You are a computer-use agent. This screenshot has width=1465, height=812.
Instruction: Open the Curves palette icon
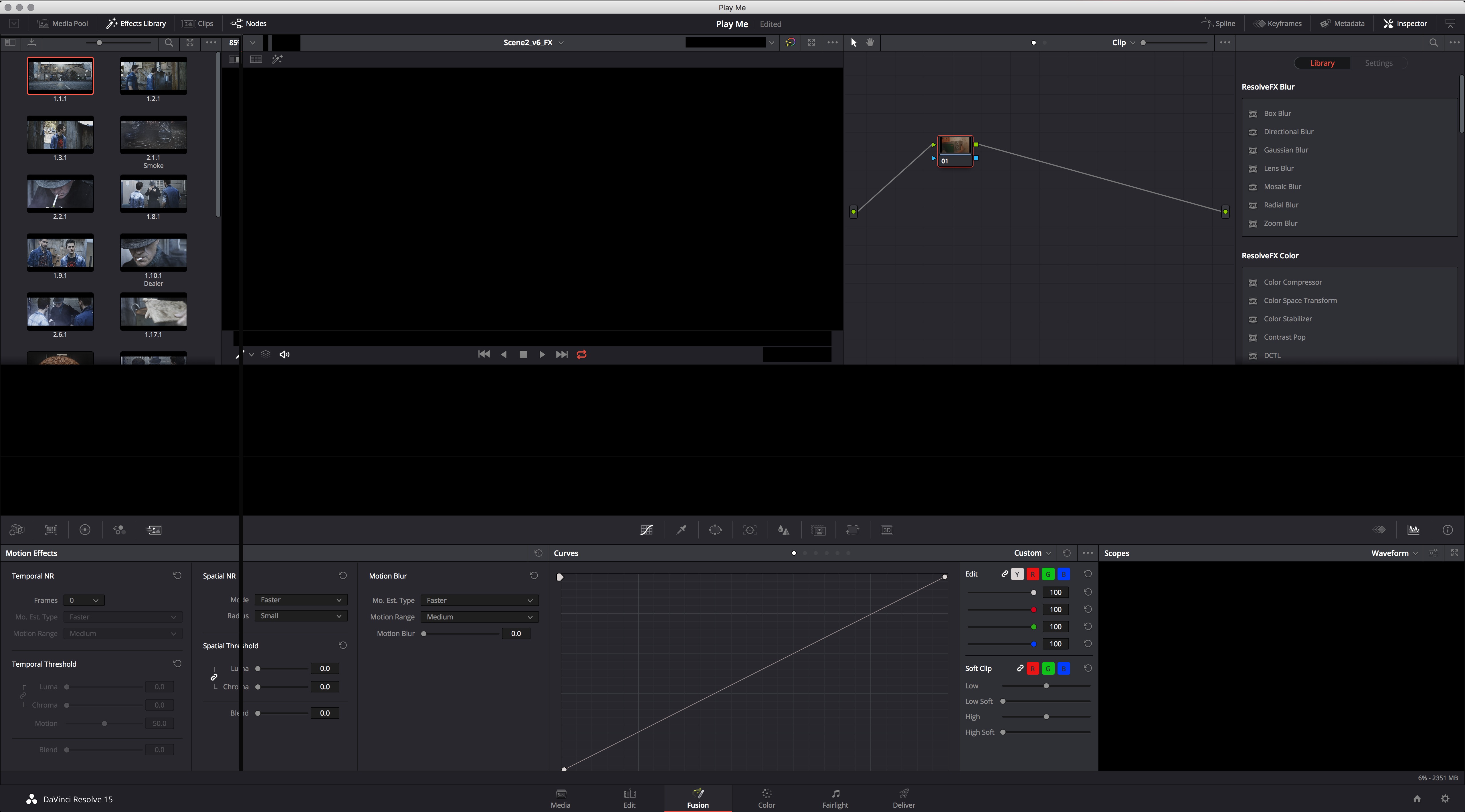pos(647,530)
